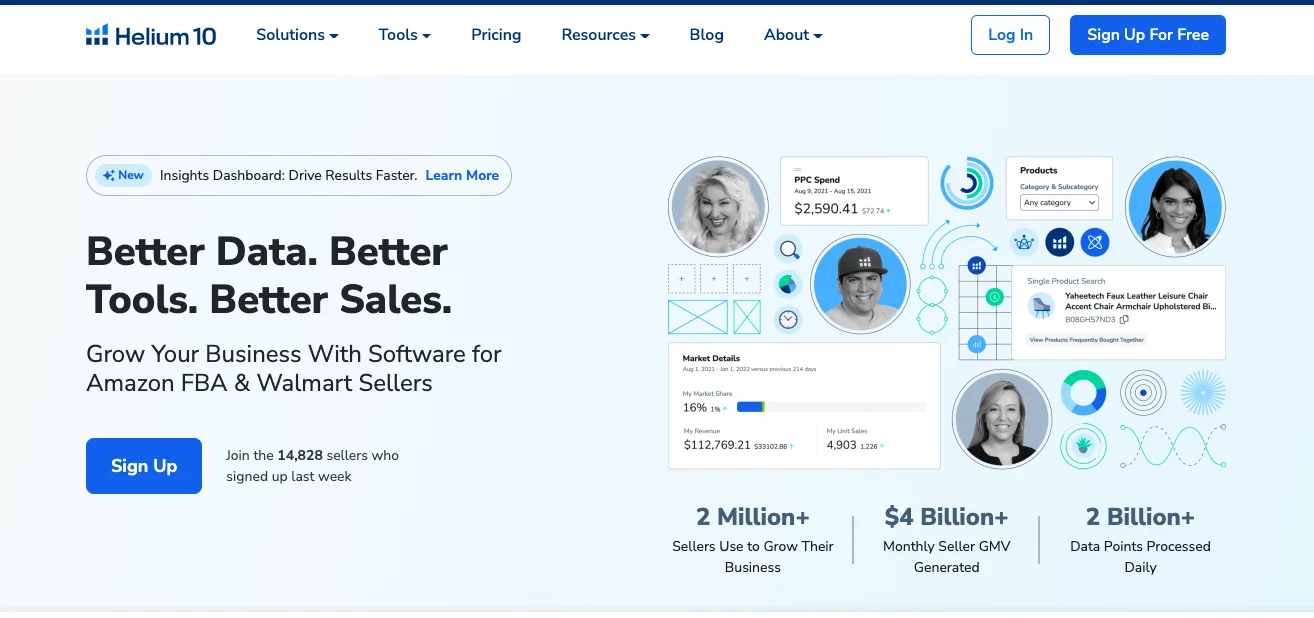This screenshot has width=1314, height=618.
Task: Click the clock icon
Action: click(789, 319)
